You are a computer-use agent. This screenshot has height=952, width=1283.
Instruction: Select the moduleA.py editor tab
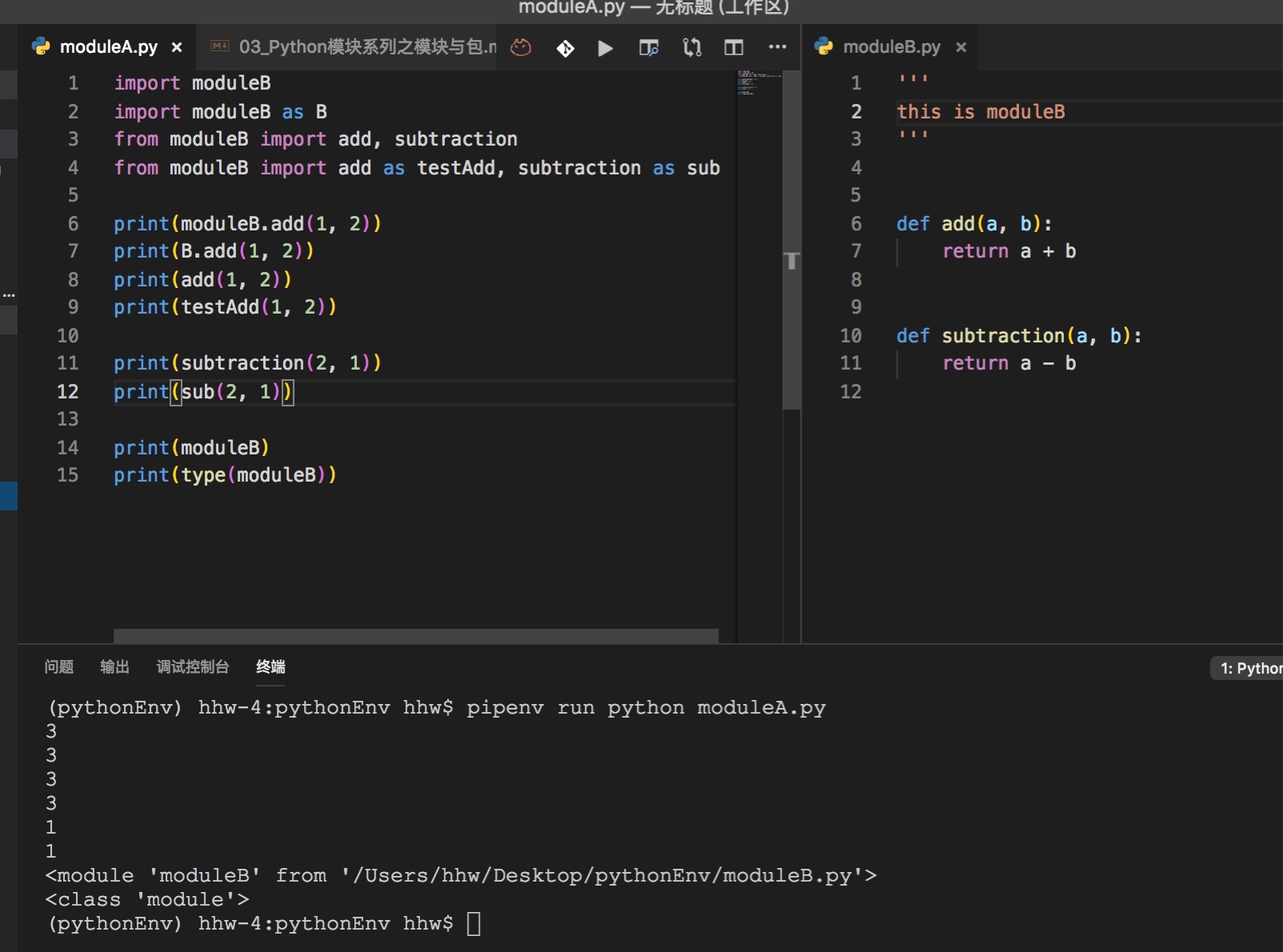point(108,47)
